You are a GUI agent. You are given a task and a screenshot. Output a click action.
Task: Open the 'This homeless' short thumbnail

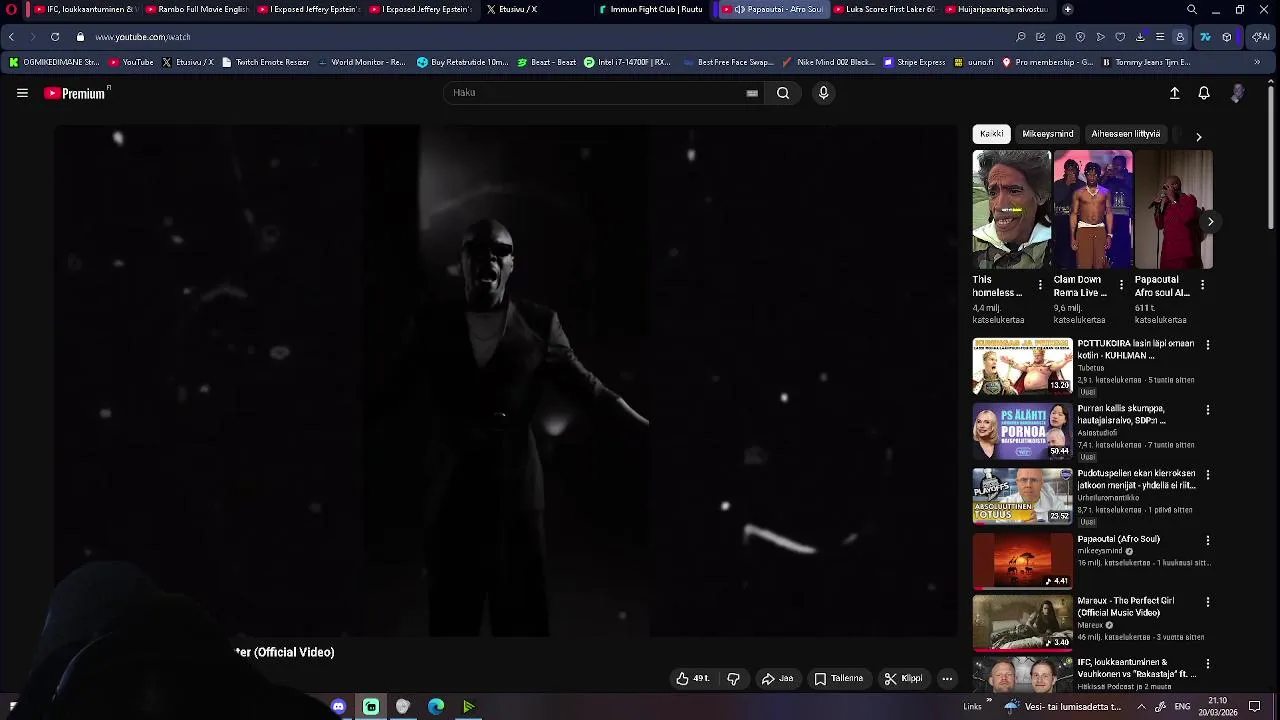1012,210
